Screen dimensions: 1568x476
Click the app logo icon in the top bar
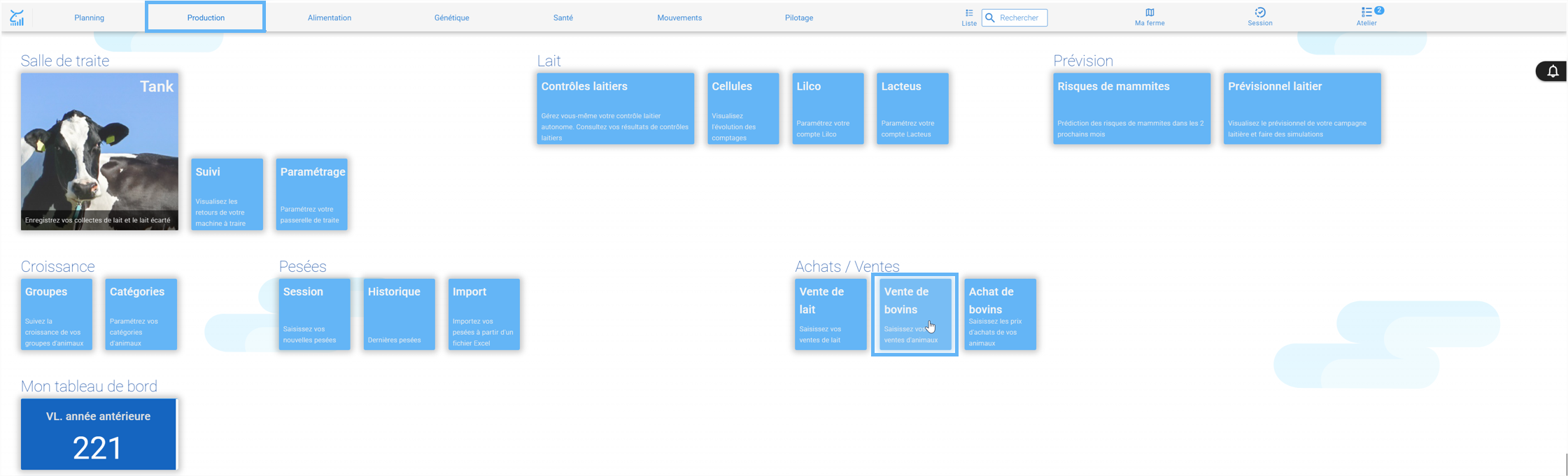[x=17, y=17]
